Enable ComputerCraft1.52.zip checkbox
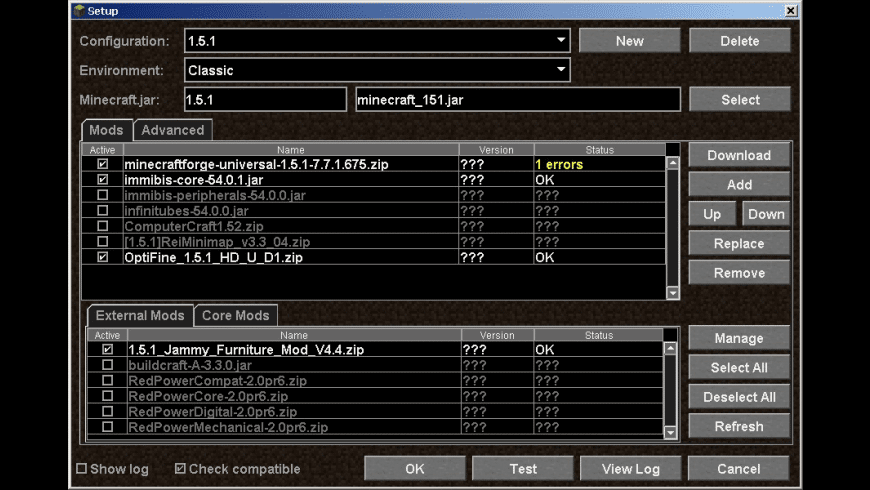The height and width of the screenshot is (490, 870). 103,226
